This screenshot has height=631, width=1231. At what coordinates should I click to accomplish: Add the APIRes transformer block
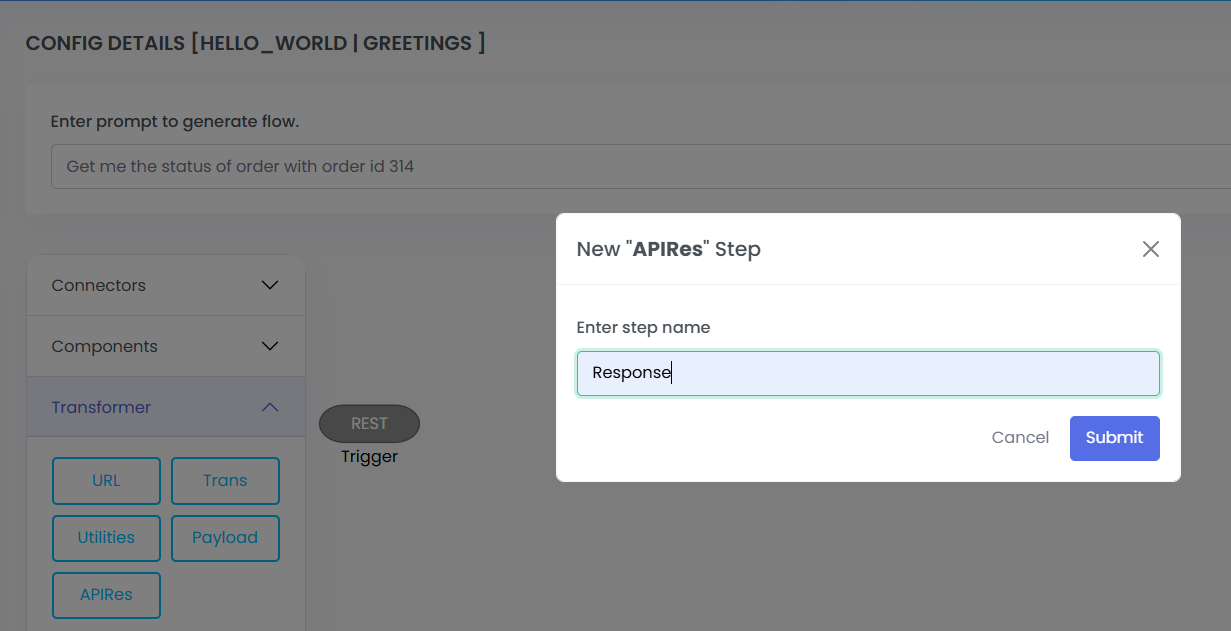[x=106, y=595]
